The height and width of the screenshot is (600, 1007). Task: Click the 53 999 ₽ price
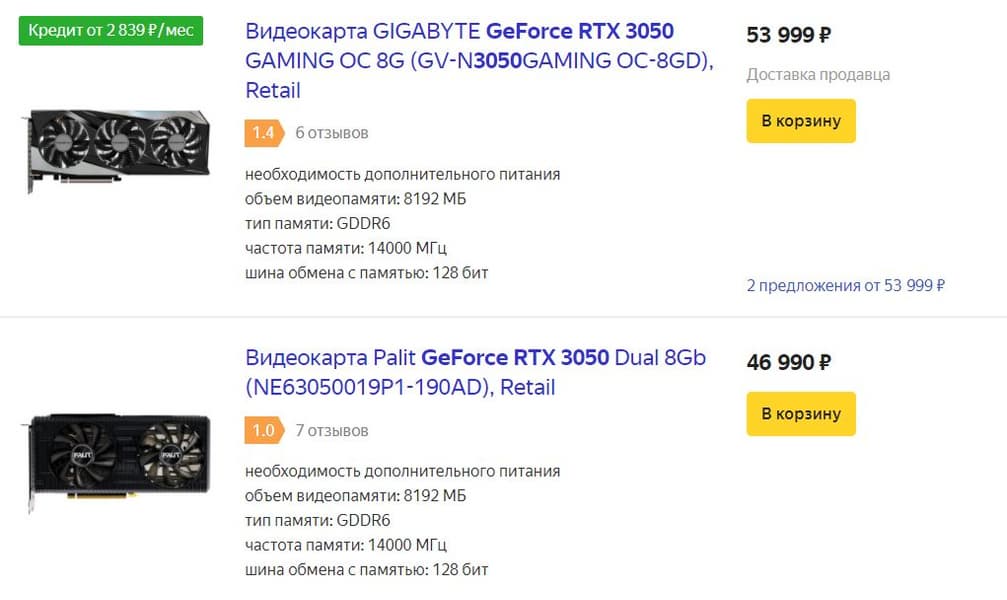coord(788,35)
